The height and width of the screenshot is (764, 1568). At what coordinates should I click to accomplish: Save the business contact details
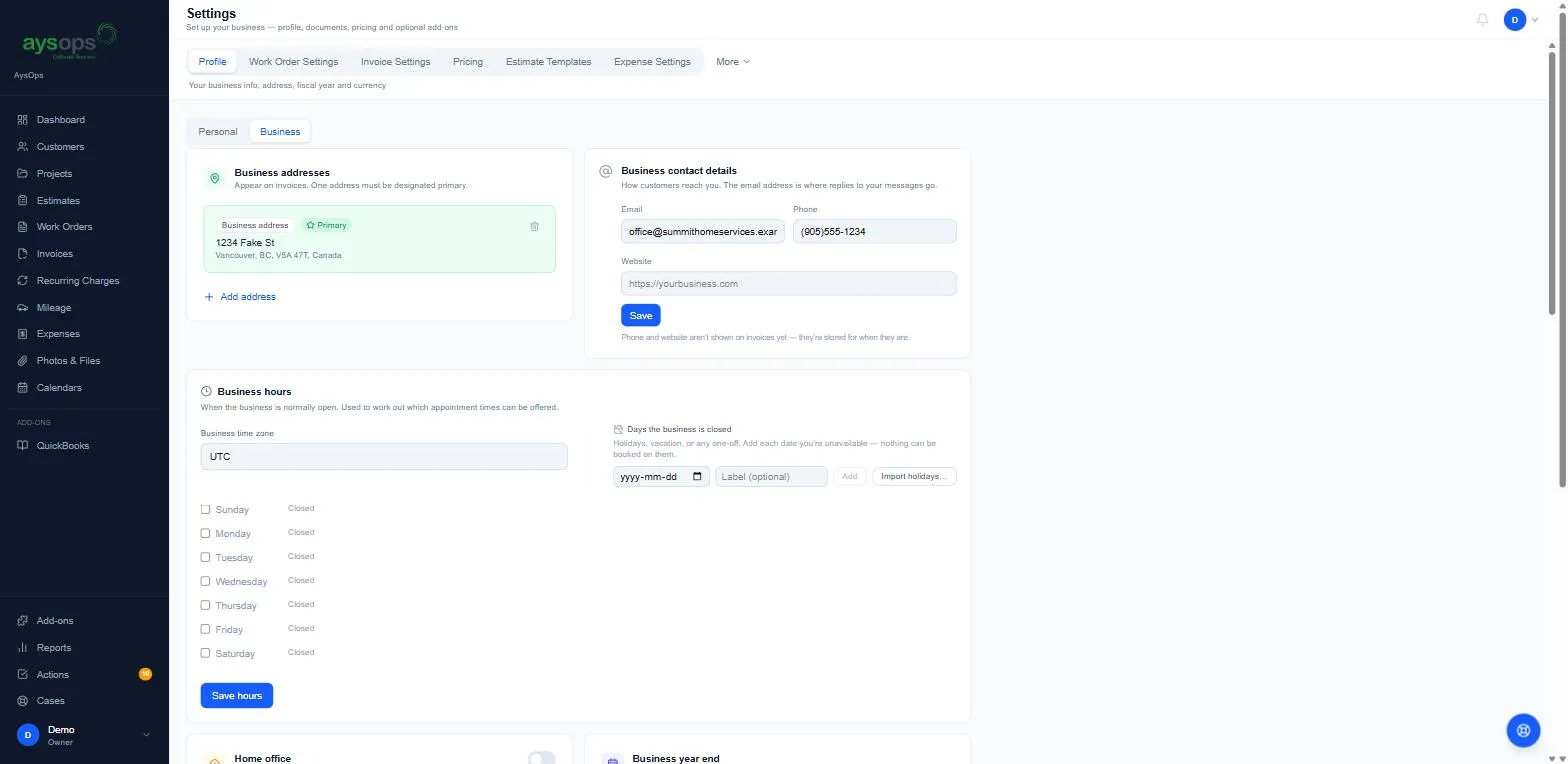click(641, 315)
